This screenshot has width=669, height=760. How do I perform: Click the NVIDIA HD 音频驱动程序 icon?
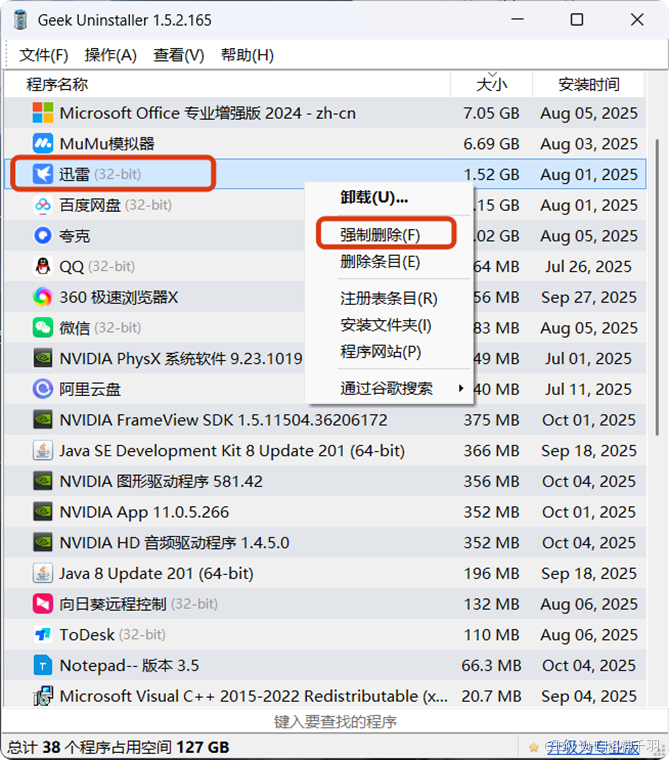43,542
